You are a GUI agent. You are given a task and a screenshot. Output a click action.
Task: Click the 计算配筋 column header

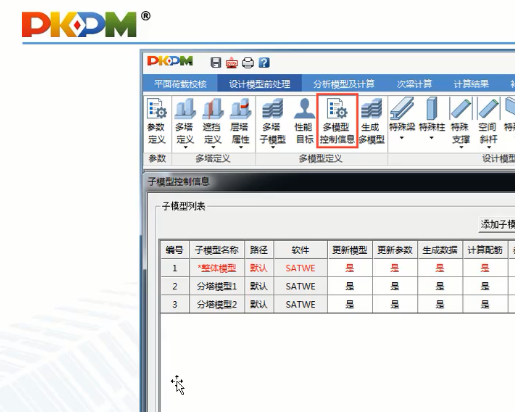(485, 250)
